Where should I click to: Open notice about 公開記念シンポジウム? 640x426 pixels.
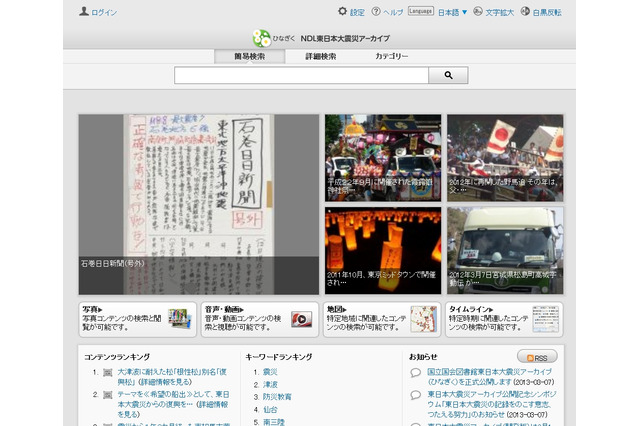(492, 404)
